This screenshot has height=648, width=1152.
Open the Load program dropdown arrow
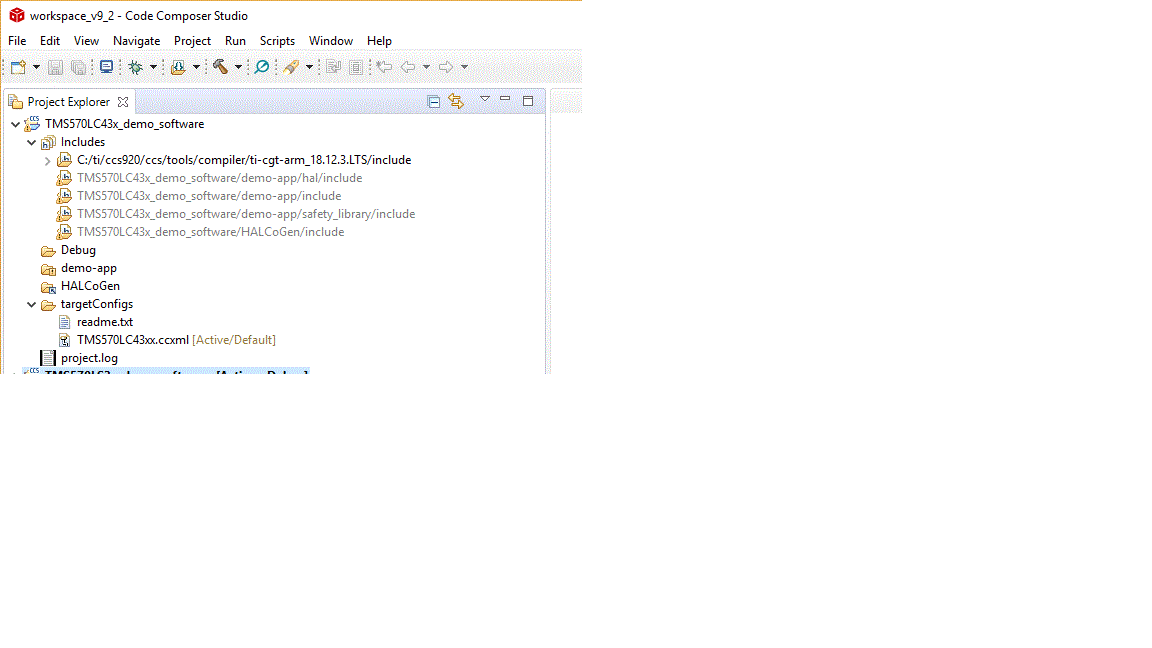196,68
